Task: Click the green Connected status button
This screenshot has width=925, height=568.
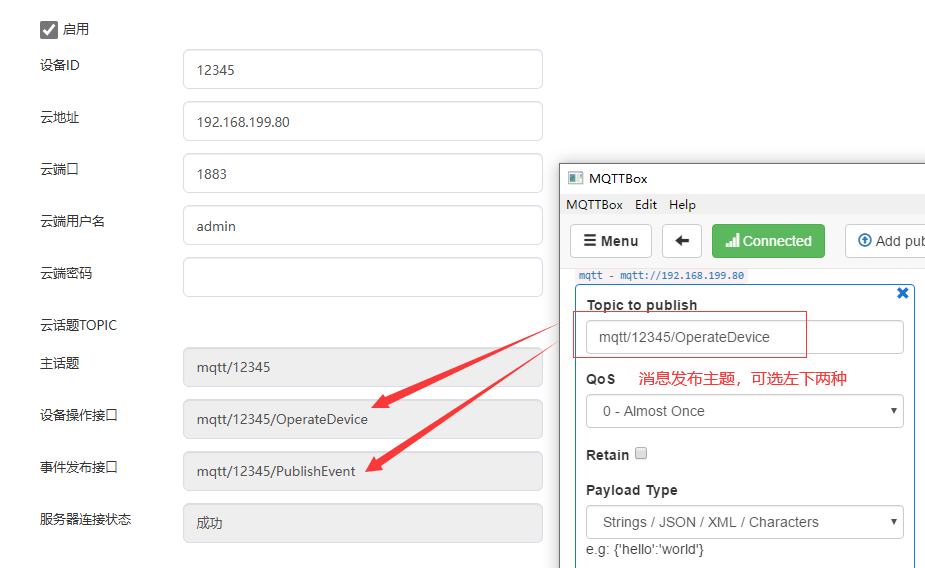Action: pos(768,241)
